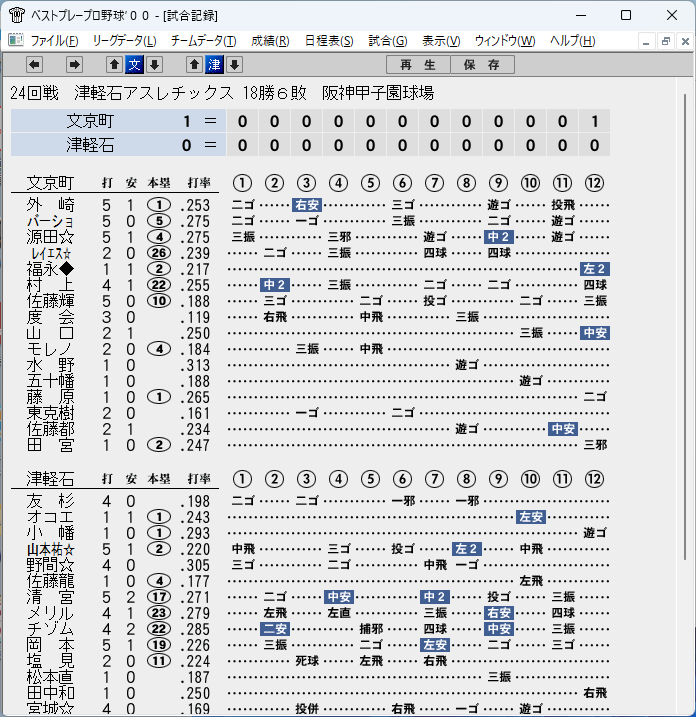Image resolution: width=696 pixels, height=717 pixels.
Task: Click the 再生 playback button
Action: click(418, 64)
